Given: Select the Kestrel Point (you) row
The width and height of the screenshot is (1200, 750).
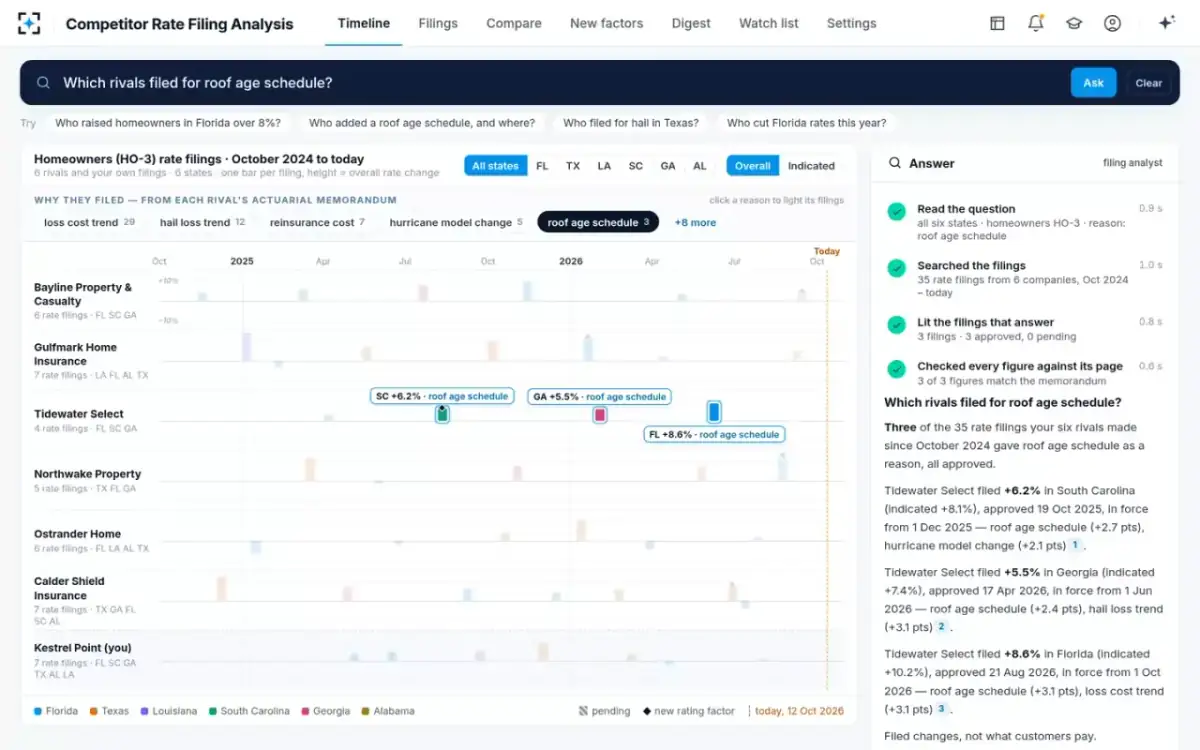Looking at the screenshot, I should coord(83,648).
